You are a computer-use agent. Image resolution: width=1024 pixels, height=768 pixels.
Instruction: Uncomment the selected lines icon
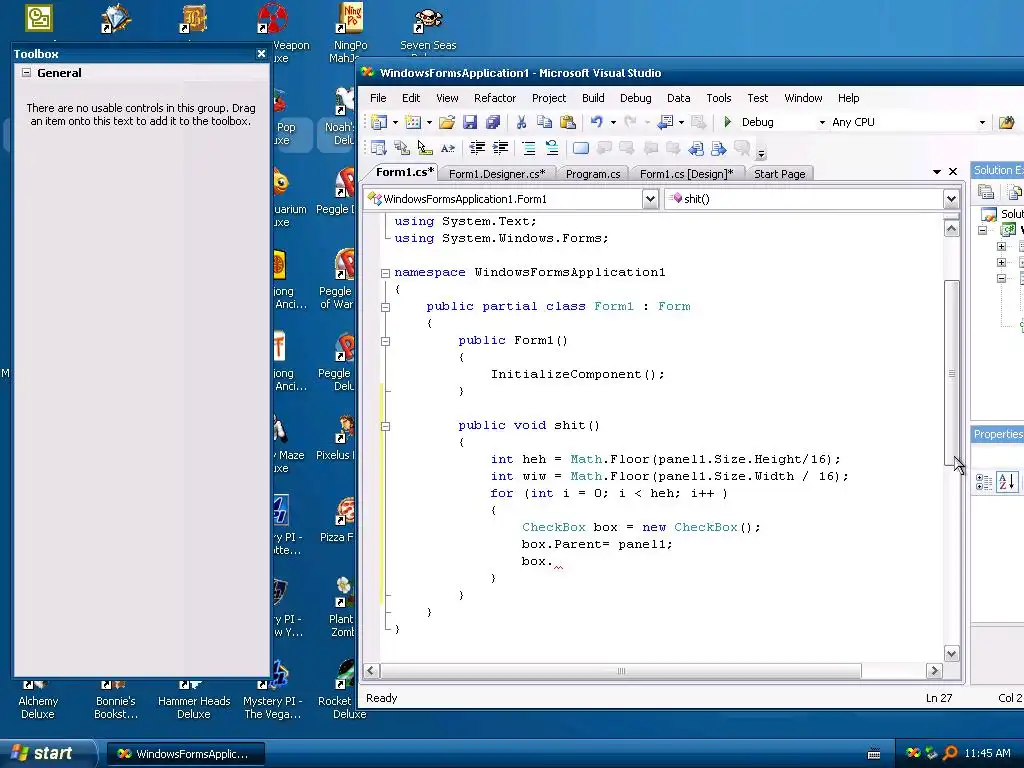coord(552,148)
